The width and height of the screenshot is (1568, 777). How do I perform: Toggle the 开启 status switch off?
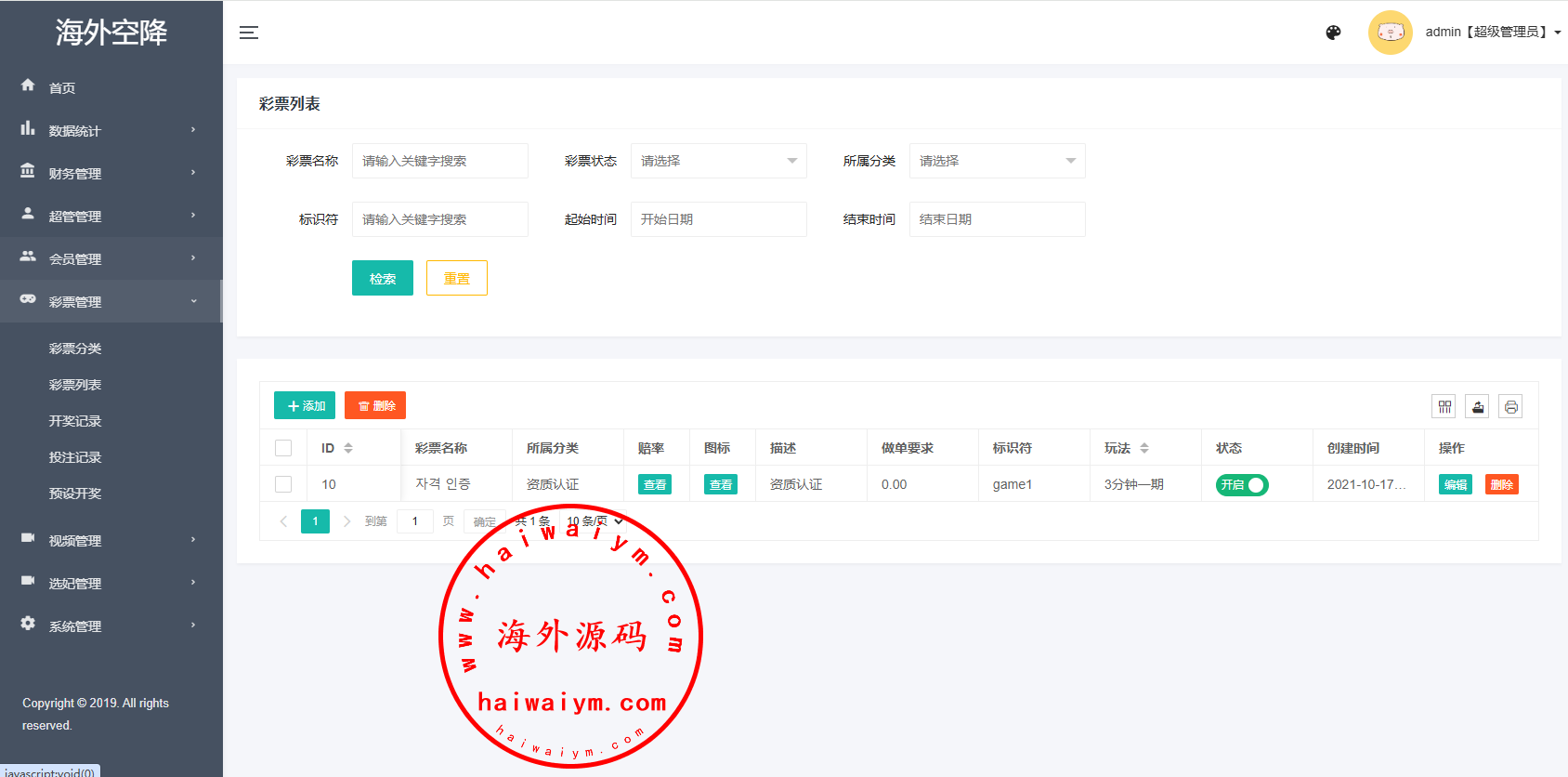(1242, 485)
